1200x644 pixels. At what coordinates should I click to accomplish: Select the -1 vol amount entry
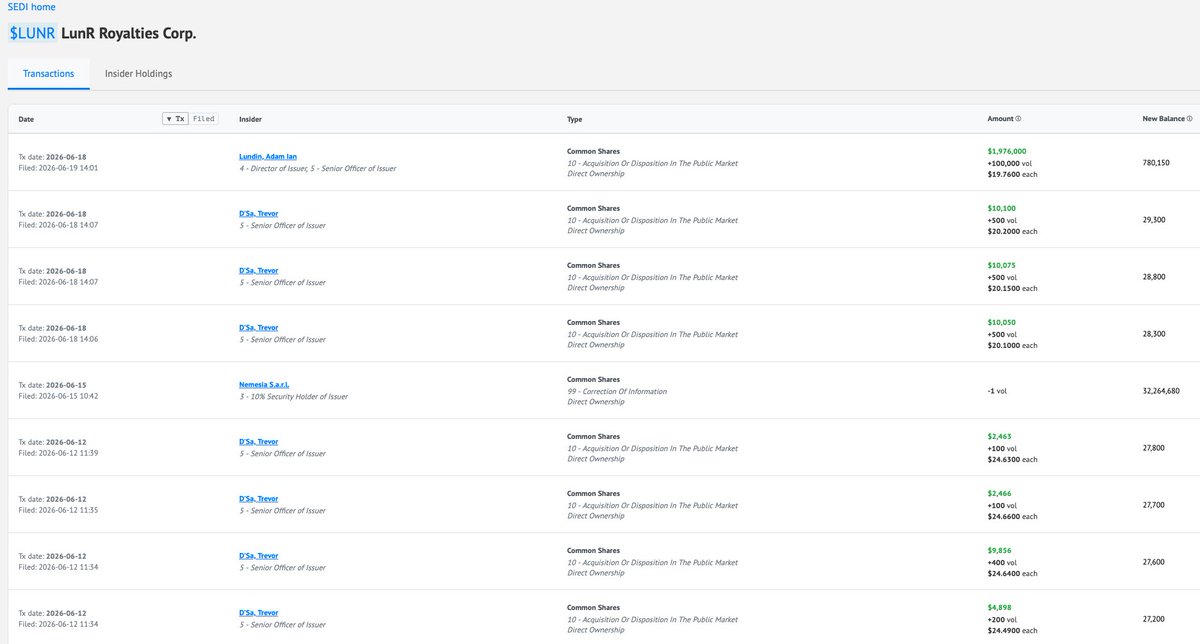(x=998, y=391)
